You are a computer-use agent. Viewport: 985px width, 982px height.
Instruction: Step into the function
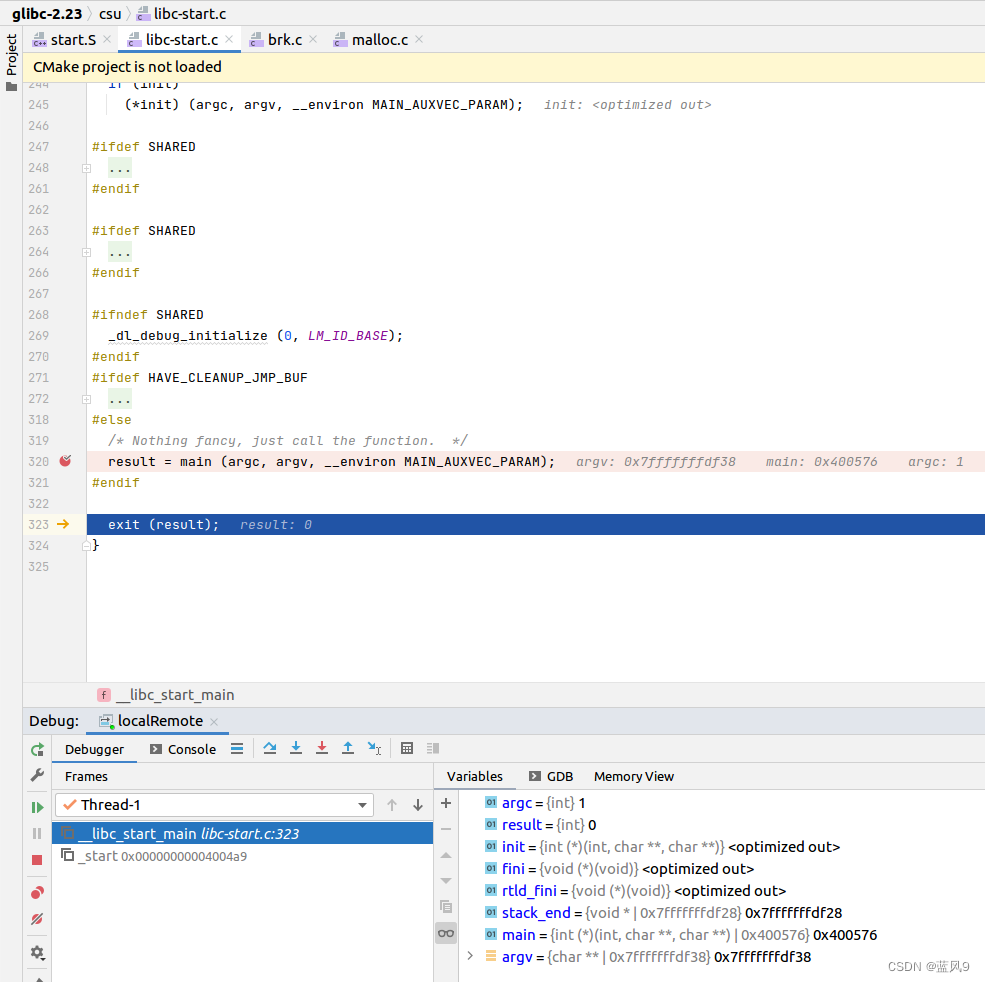tap(296, 748)
